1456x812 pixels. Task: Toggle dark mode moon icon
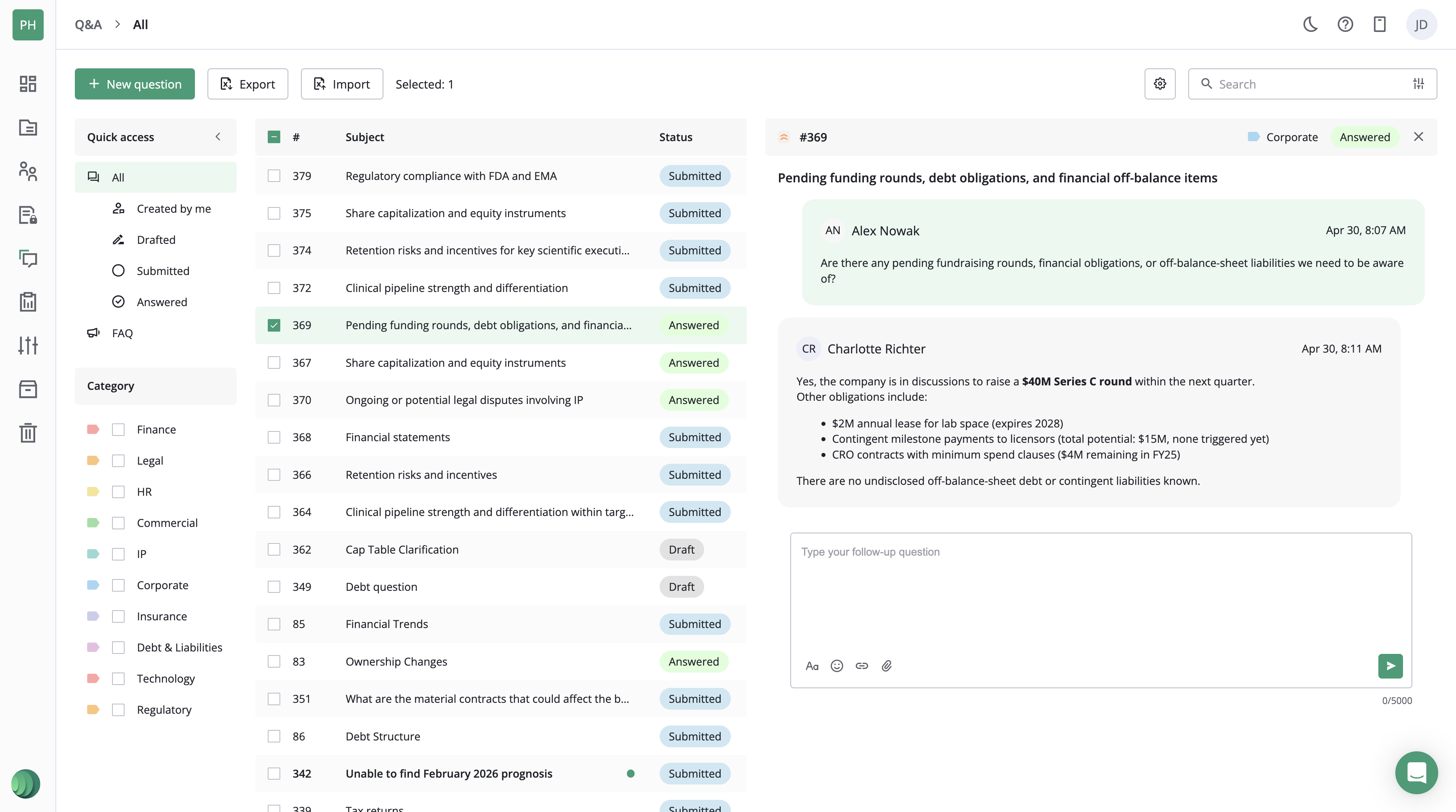(x=1310, y=24)
